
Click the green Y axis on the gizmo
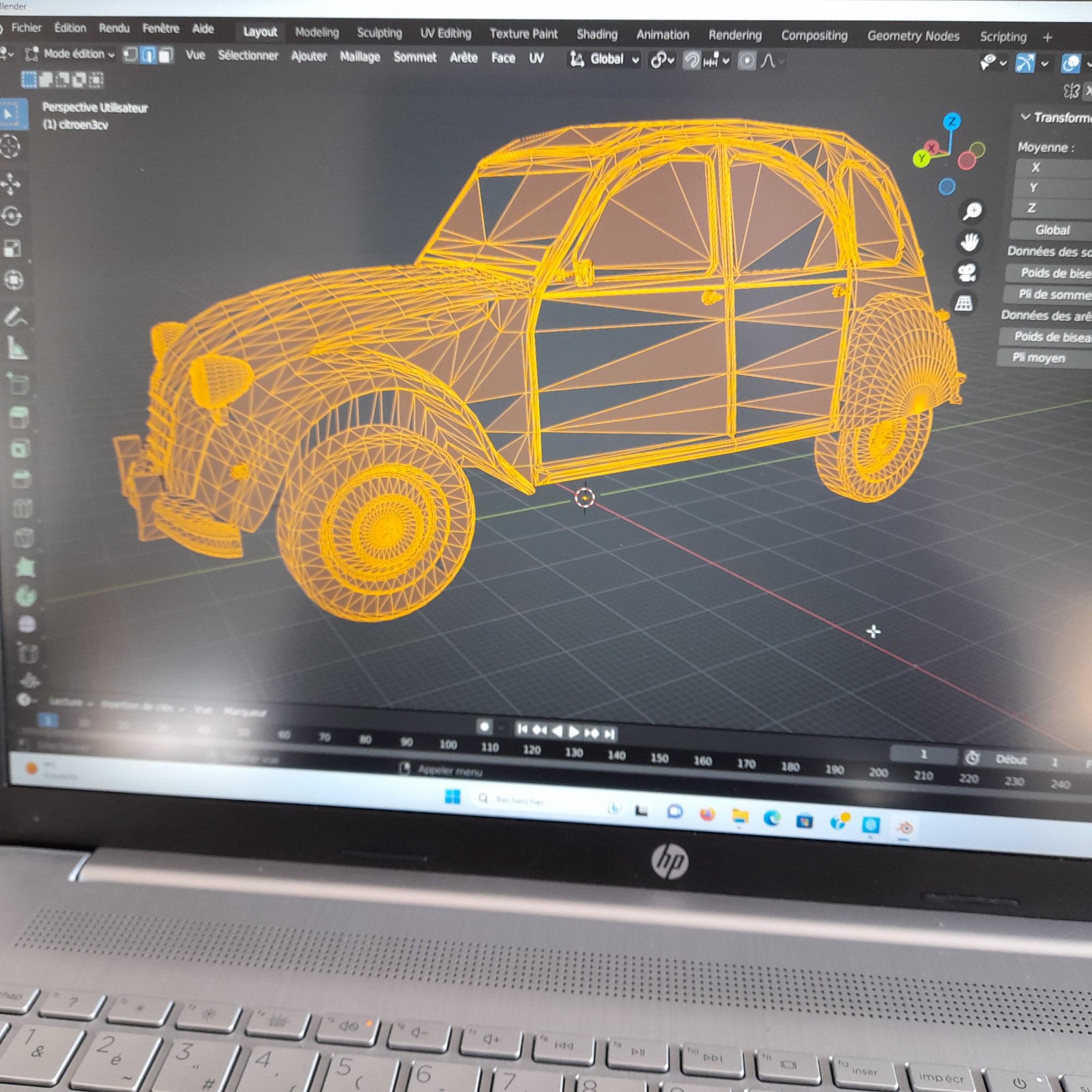(x=922, y=158)
